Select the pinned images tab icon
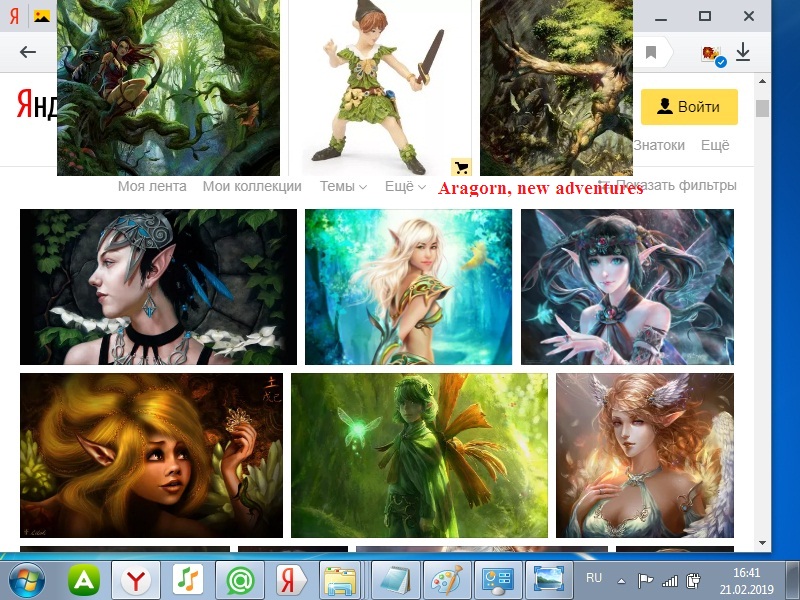 coord(42,16)
